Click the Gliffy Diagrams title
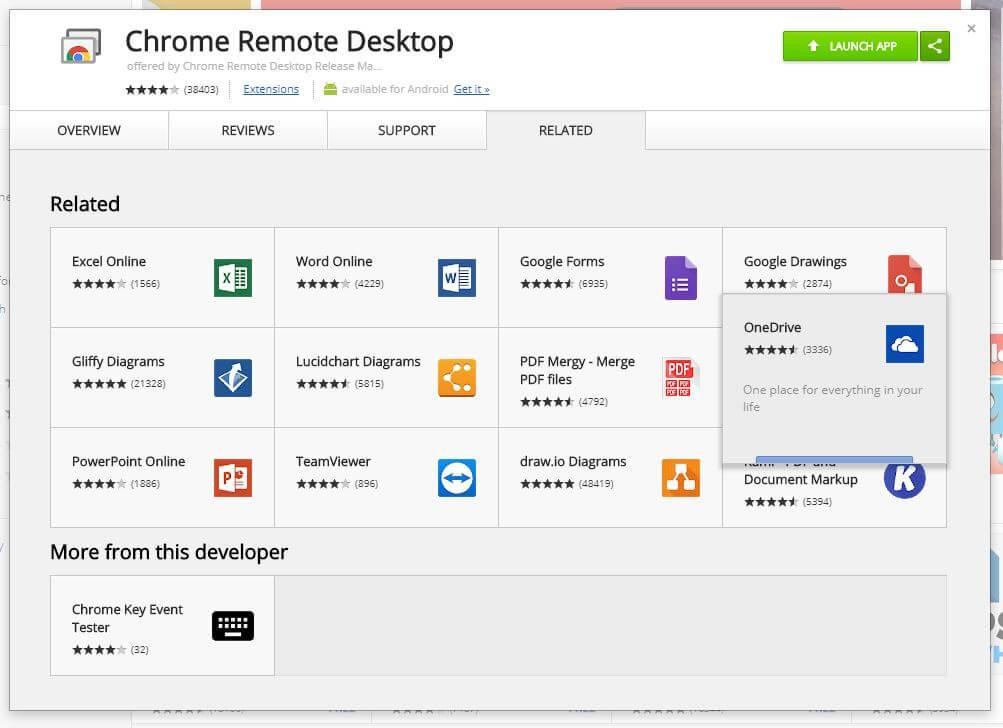The width and height of the screenshot is (1003, 728). click(x=118, y=361)
